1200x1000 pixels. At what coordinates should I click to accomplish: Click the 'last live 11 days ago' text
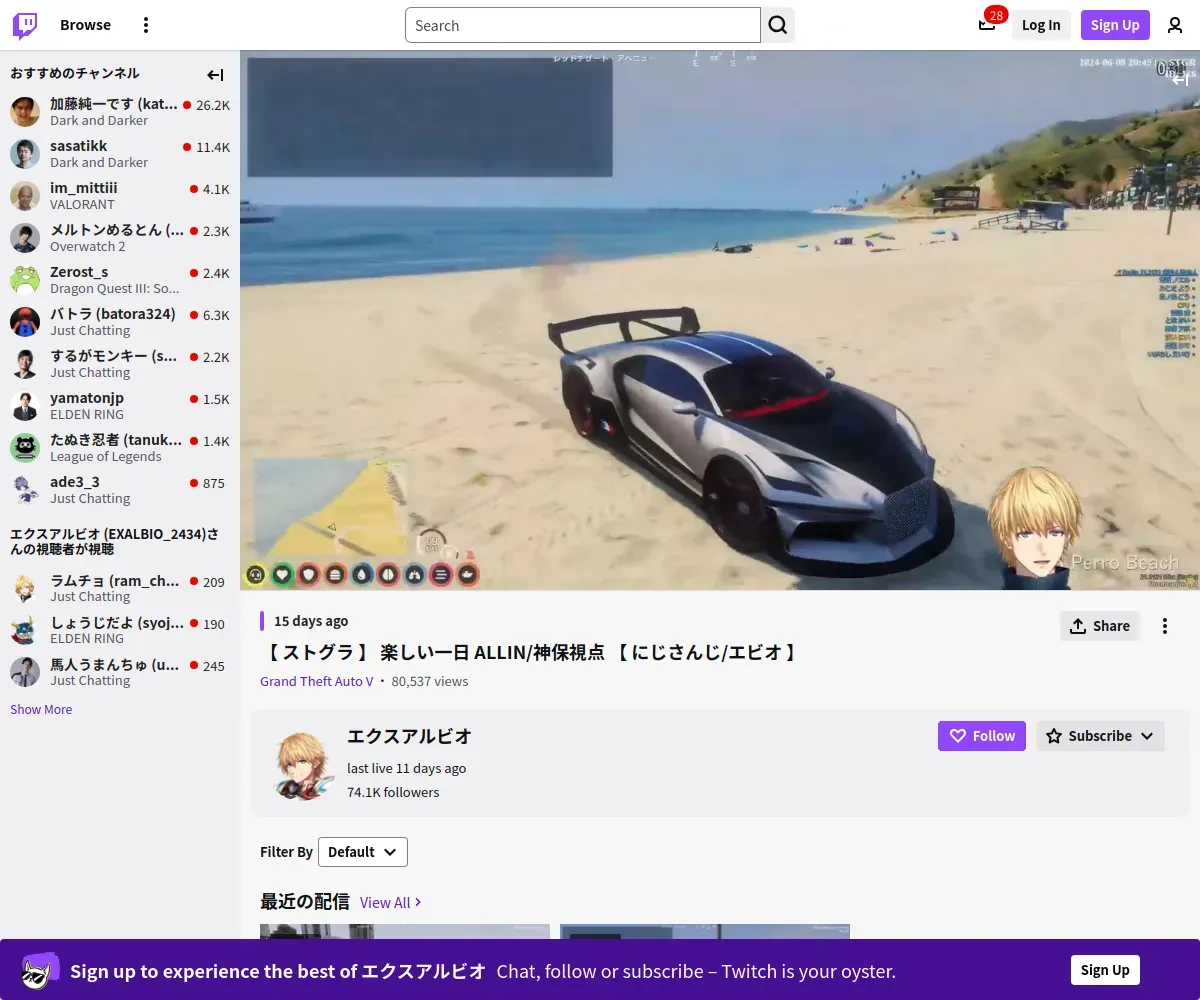(406, 768)
